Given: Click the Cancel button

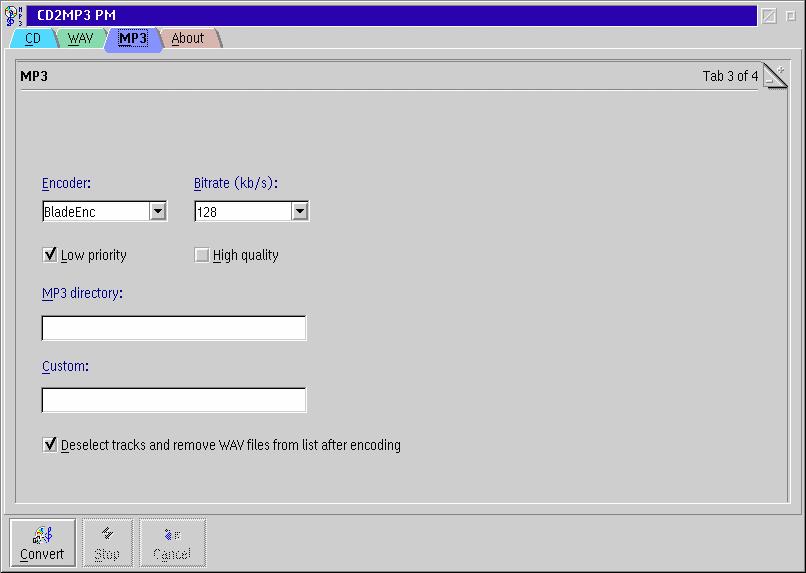Looking at the screenshot, I should (172, 543).
